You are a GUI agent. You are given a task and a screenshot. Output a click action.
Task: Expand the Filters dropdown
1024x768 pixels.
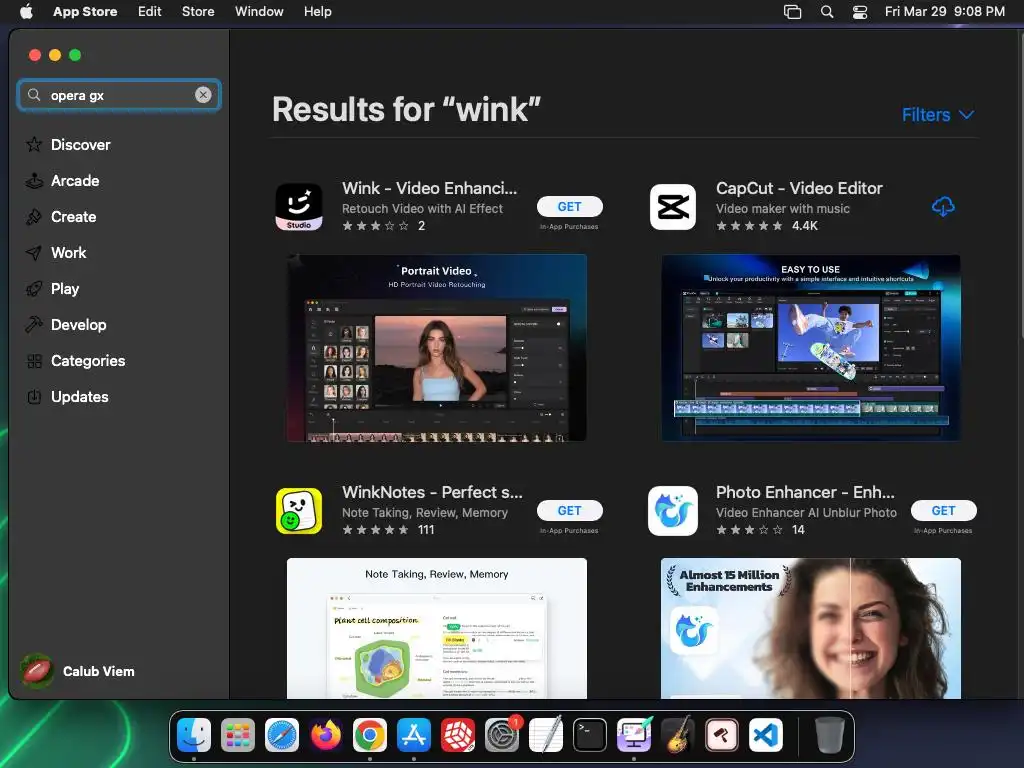click(938, 115)
